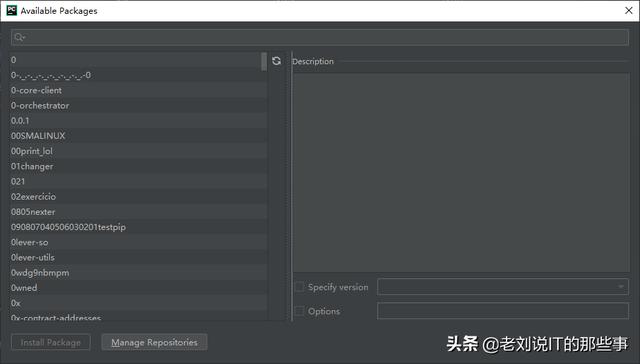Select the 0lever-so package
The image size is (640, 364).
point(138,242)
